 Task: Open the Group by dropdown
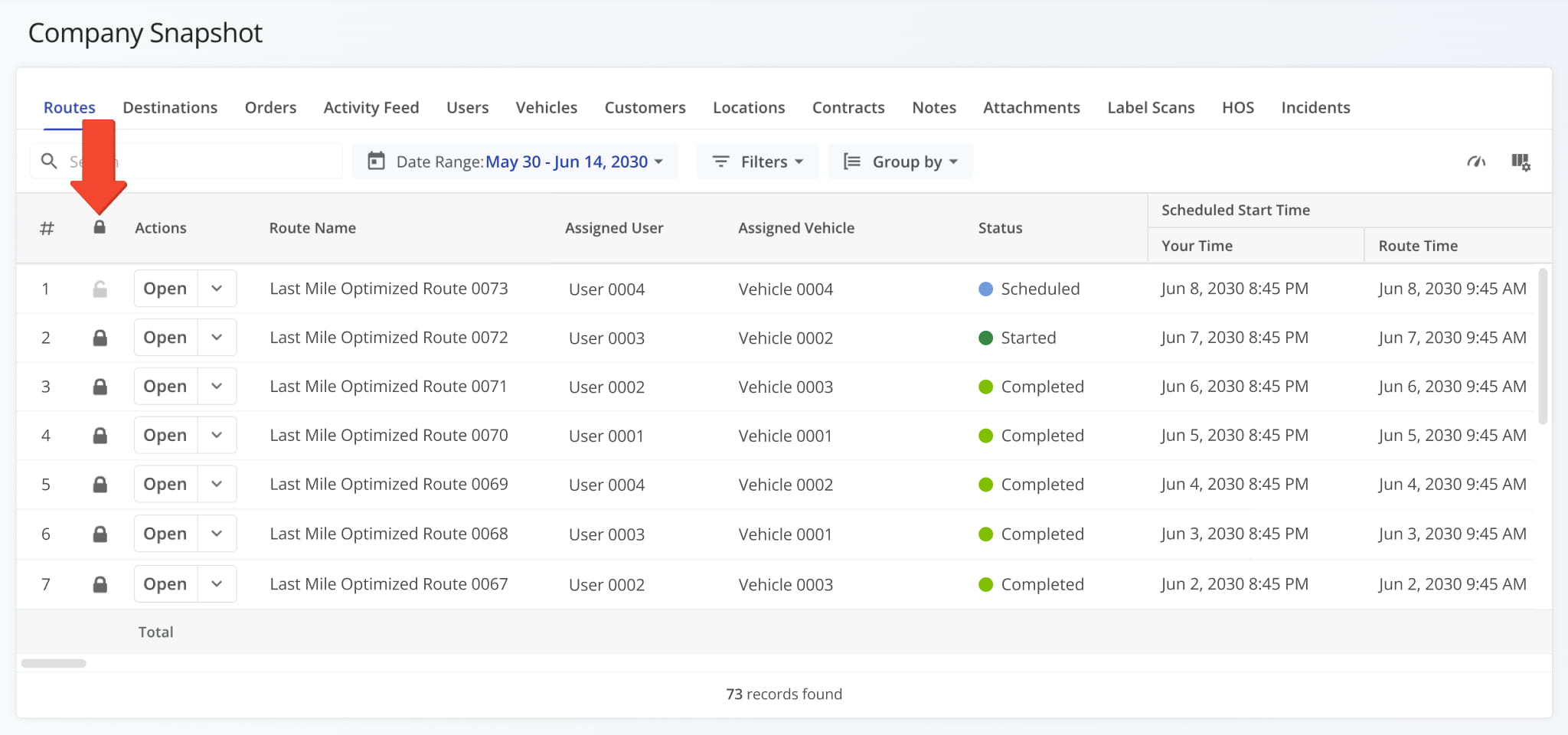click(900, 162)
